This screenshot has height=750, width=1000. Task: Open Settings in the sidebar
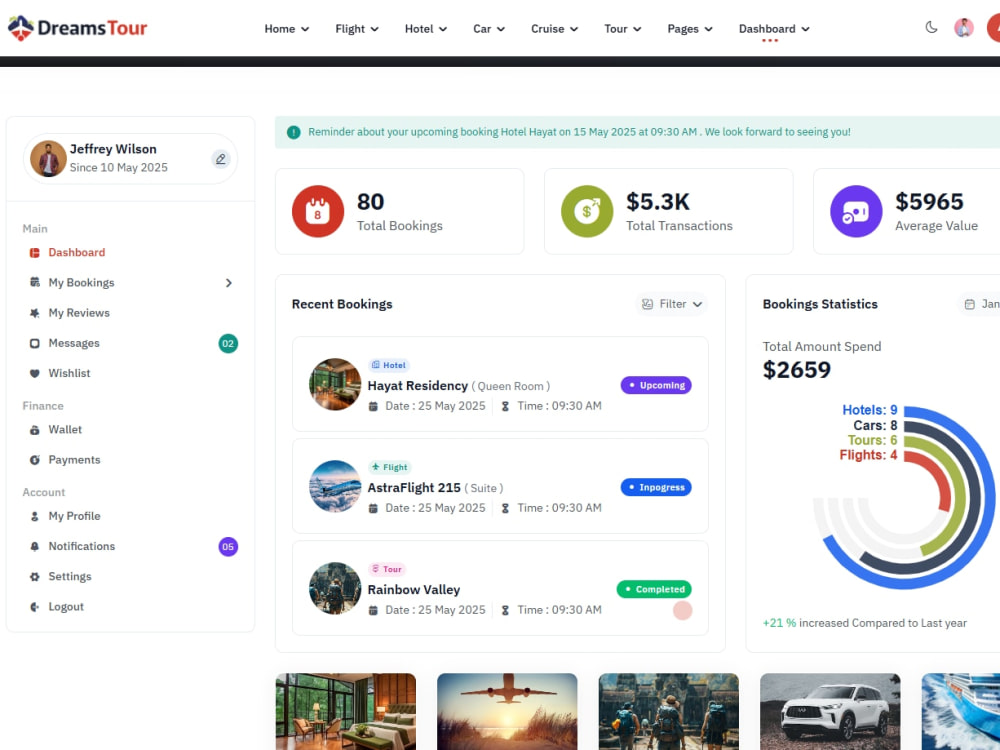(x=70, y=577)
